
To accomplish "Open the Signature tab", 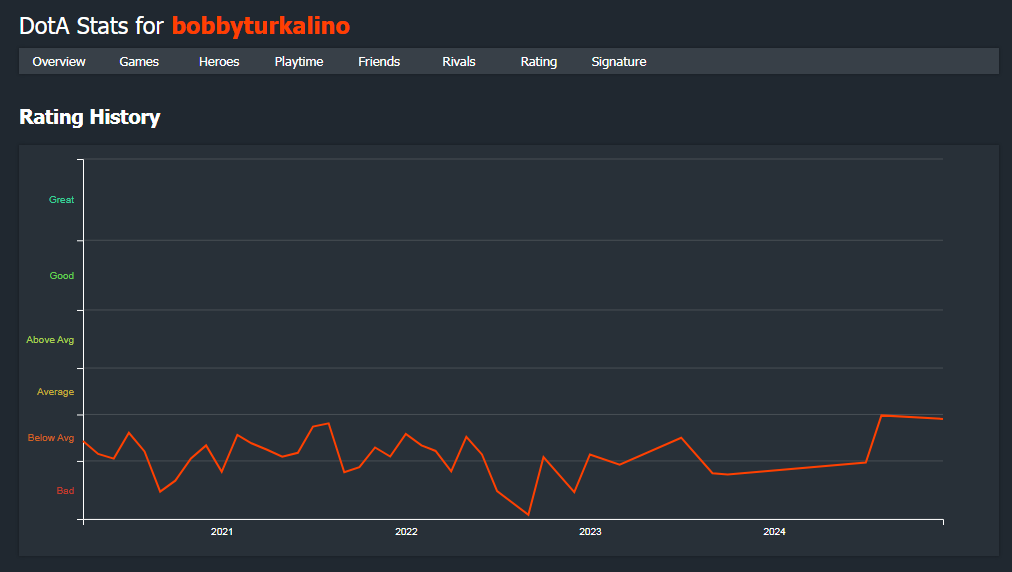I will coord(619,61).
